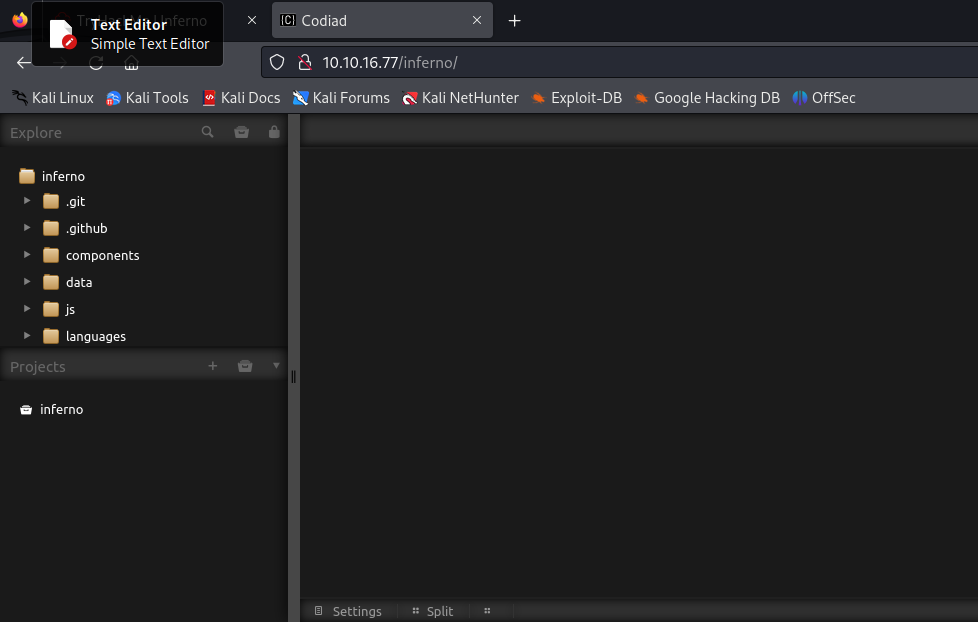Click the tracking protection shield icon
This screenshot has height=622, width=978.
[x=276, y=61]
